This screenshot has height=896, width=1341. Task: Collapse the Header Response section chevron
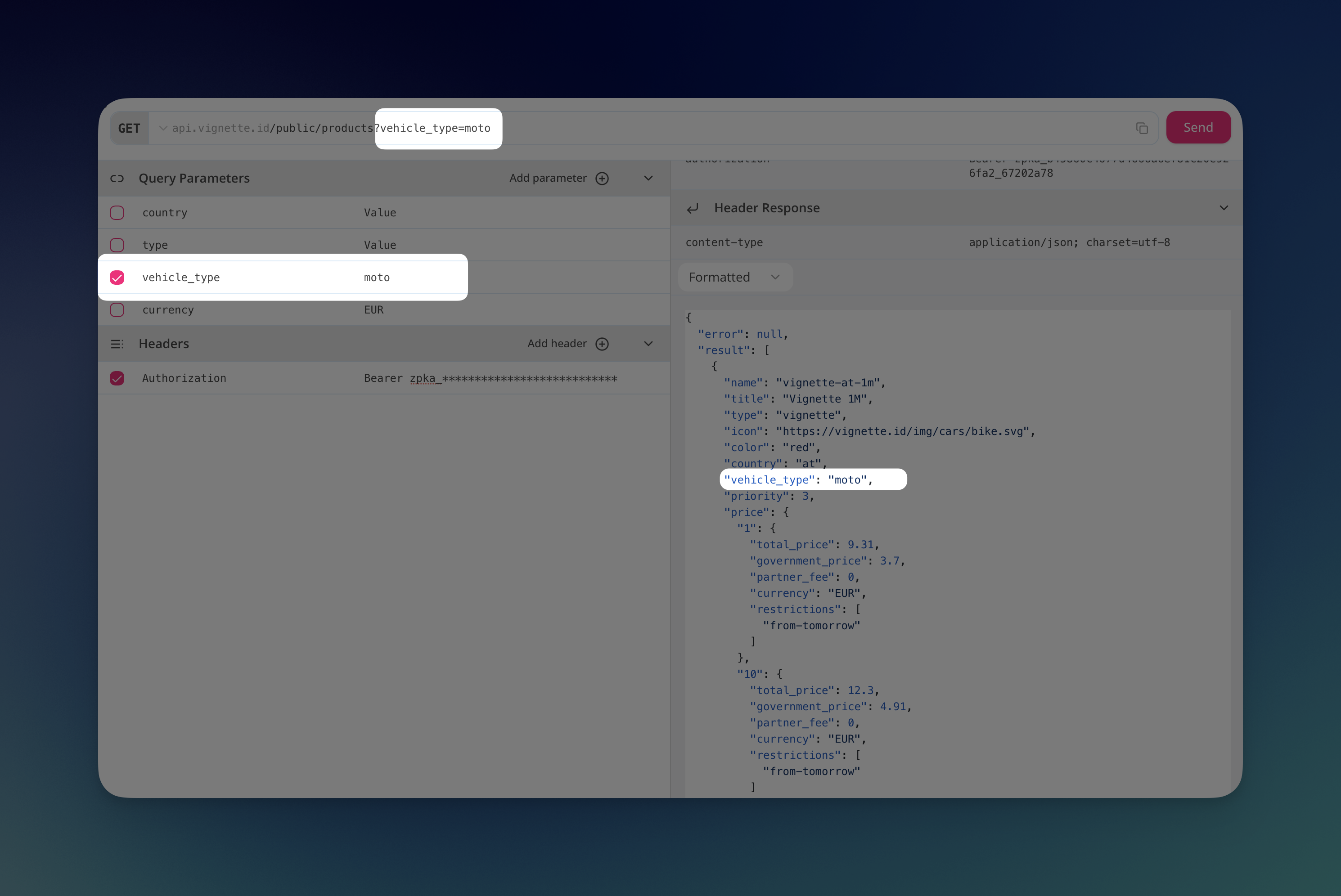pyautogui.click(x=1223, y=208)
